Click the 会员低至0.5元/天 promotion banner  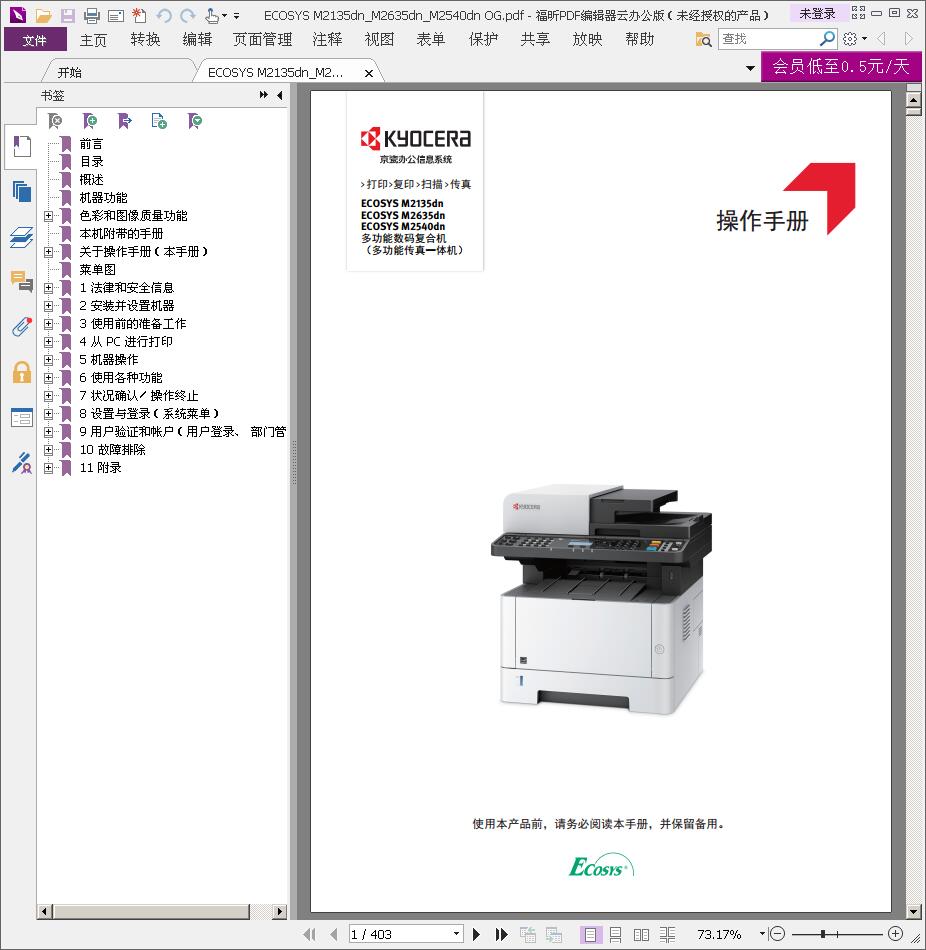(841, 66)
